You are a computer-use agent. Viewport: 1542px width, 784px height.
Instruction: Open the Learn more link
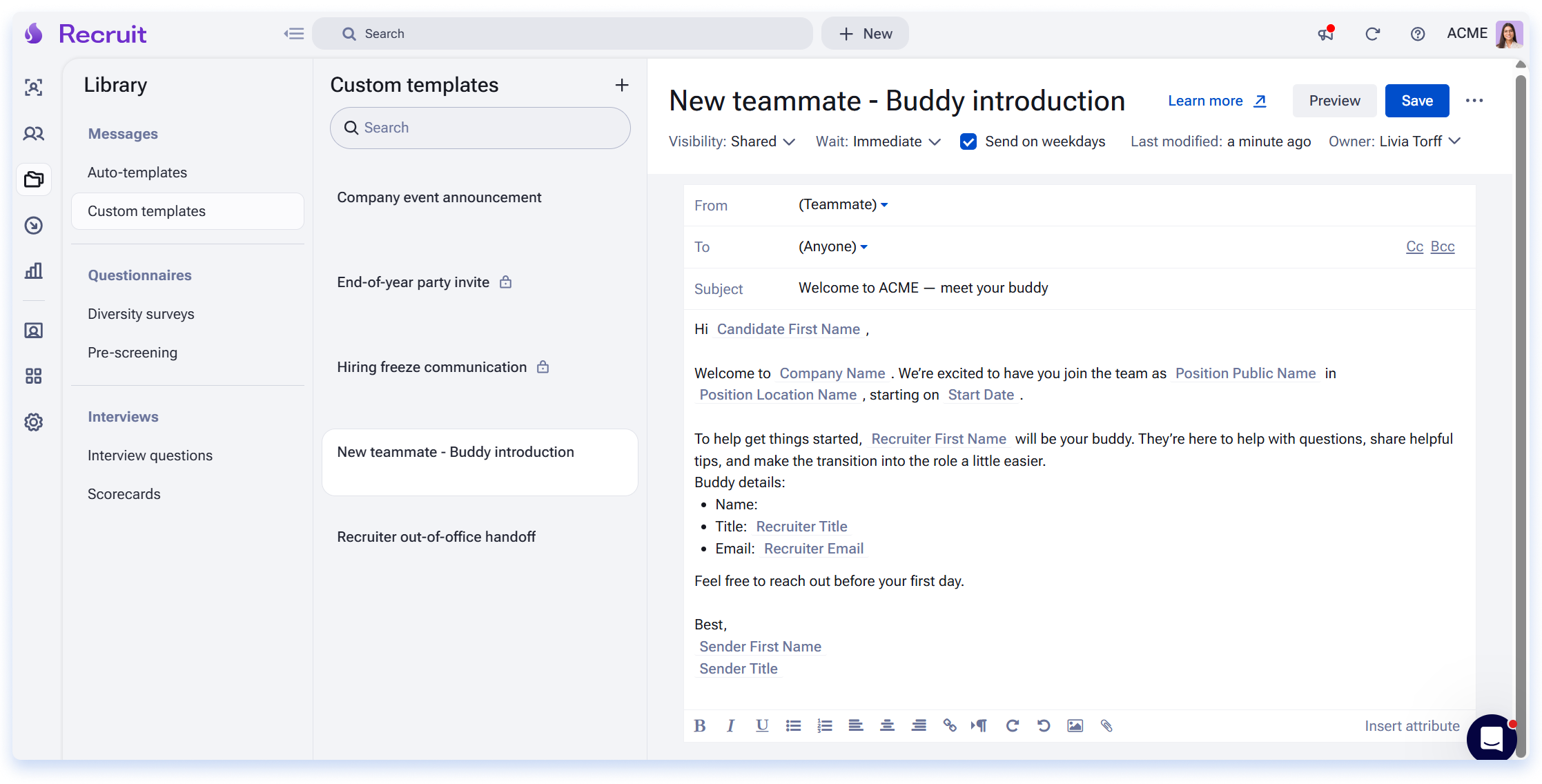[1217, 101]
